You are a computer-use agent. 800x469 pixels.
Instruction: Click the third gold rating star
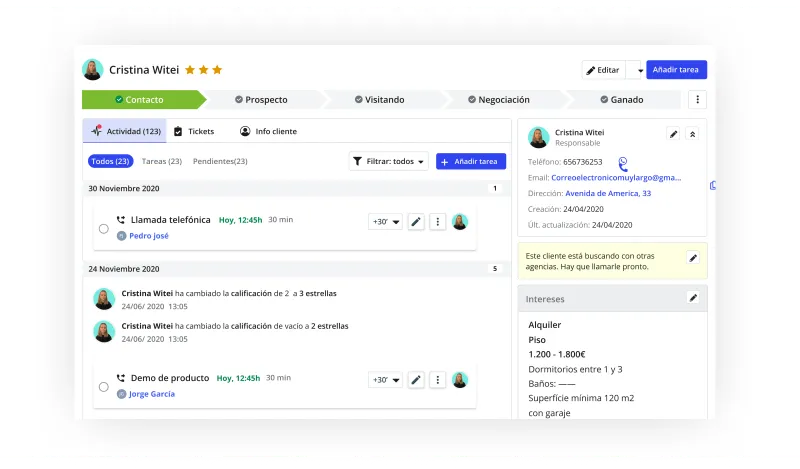(217, 70)
